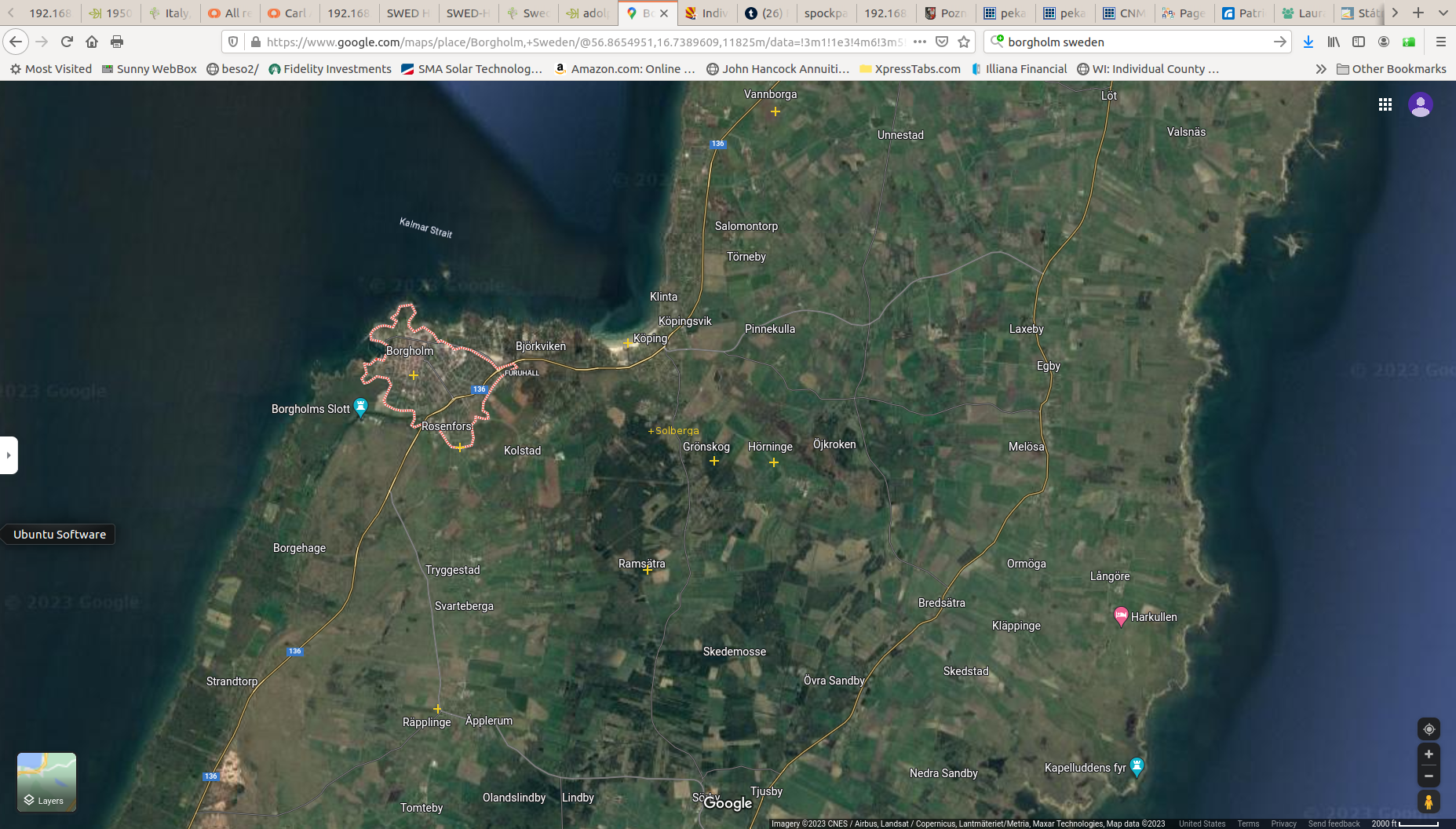Screen dimensions: 1456x829
Task: Open the Layers map type thumbnail
Action: [46, 782]
